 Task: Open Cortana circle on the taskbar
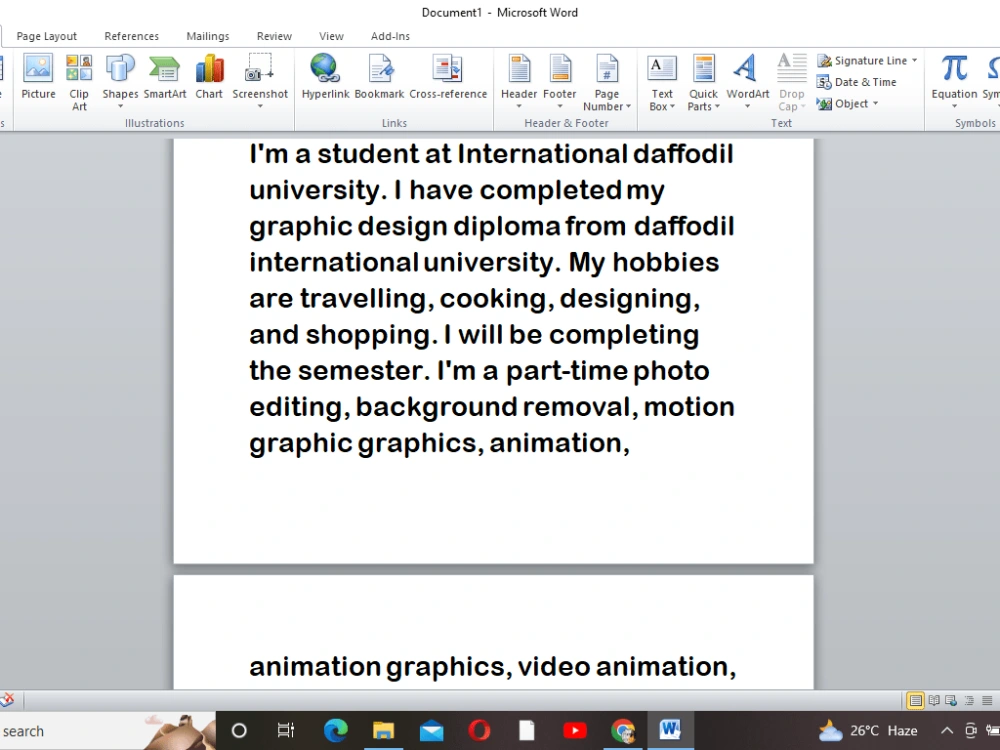pos(239,730)
